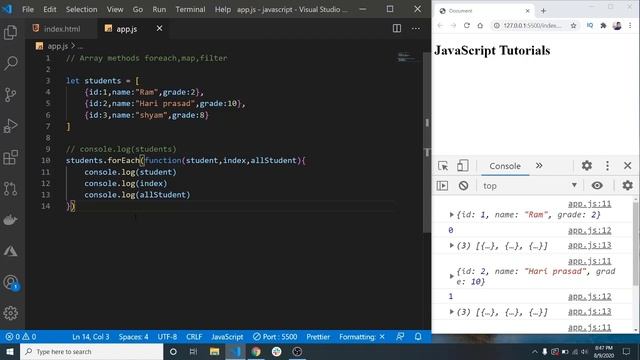Click the Port : 5500 Live Server item
Viewport: 640px width, 360px height.
coord(275,337)
